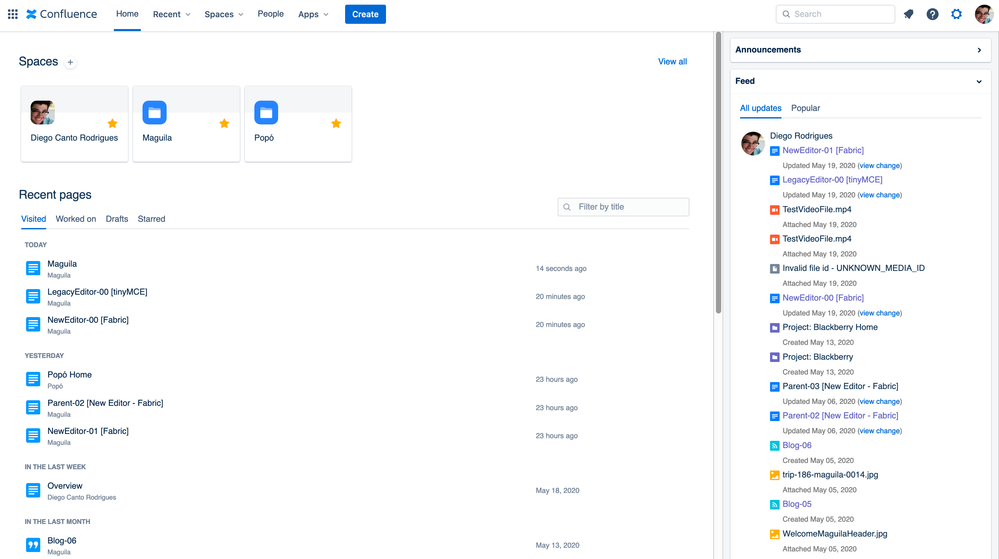Open the People menu item
The image size is (999, 559).
[x=271, y=14]
